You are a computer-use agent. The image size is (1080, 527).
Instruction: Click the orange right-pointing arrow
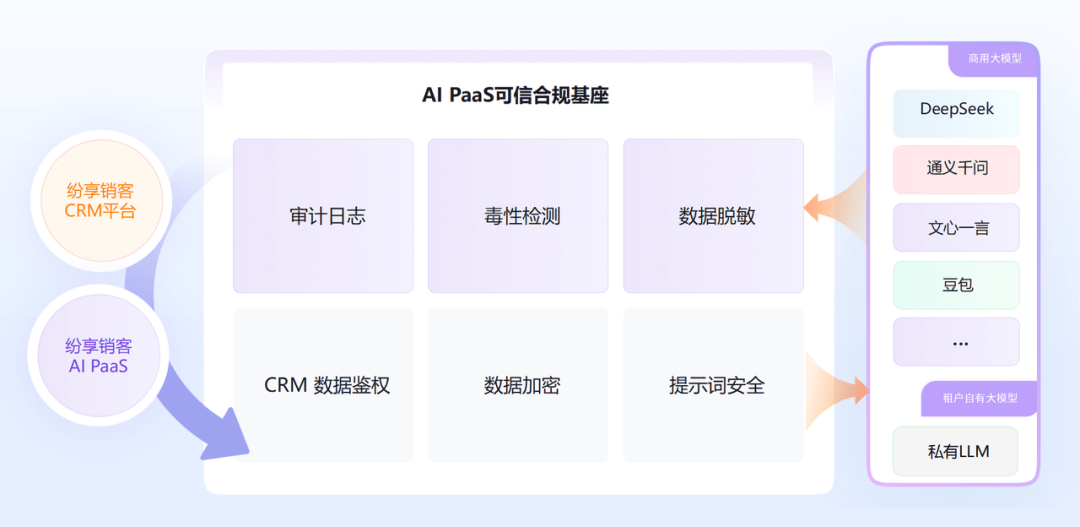[x=836, y=388]
